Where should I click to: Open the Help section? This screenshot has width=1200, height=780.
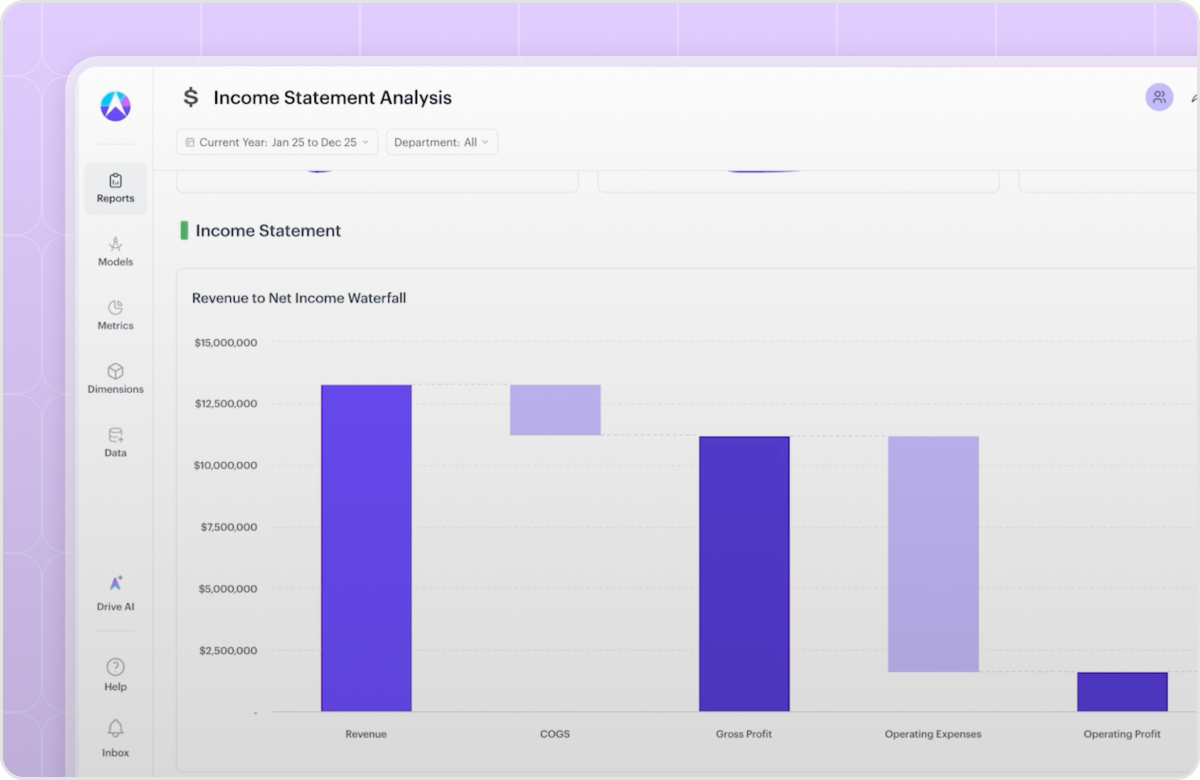[116, 675]
